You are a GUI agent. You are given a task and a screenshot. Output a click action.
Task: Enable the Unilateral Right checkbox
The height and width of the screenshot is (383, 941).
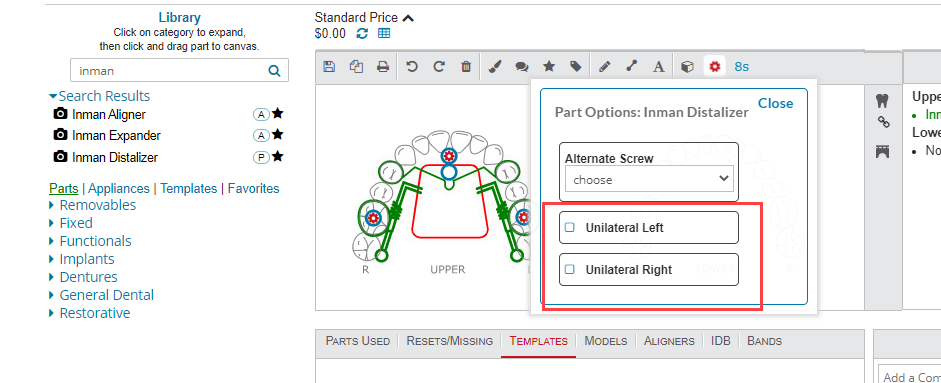[x=570, y=270]
